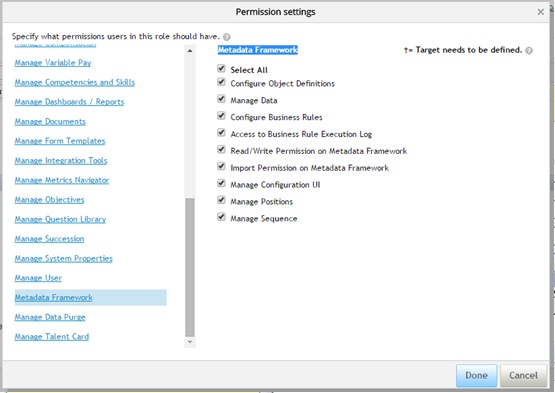The height and width of the screenshot is (393, 555).
Task: Select Manage Metrics Navigator category
Action: (62, 180)
